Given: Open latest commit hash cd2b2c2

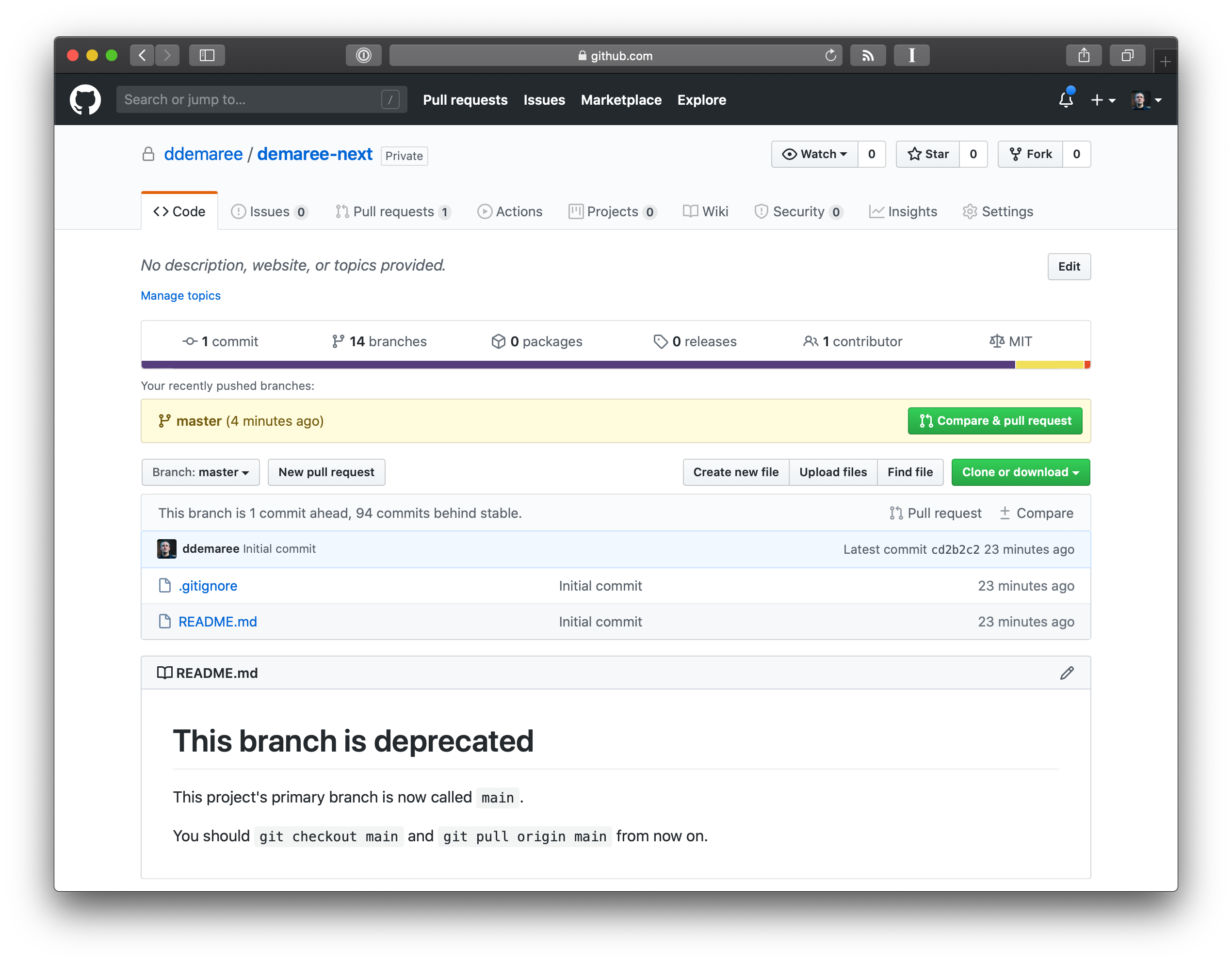Looking at the screenshot, I should point(955,549).
